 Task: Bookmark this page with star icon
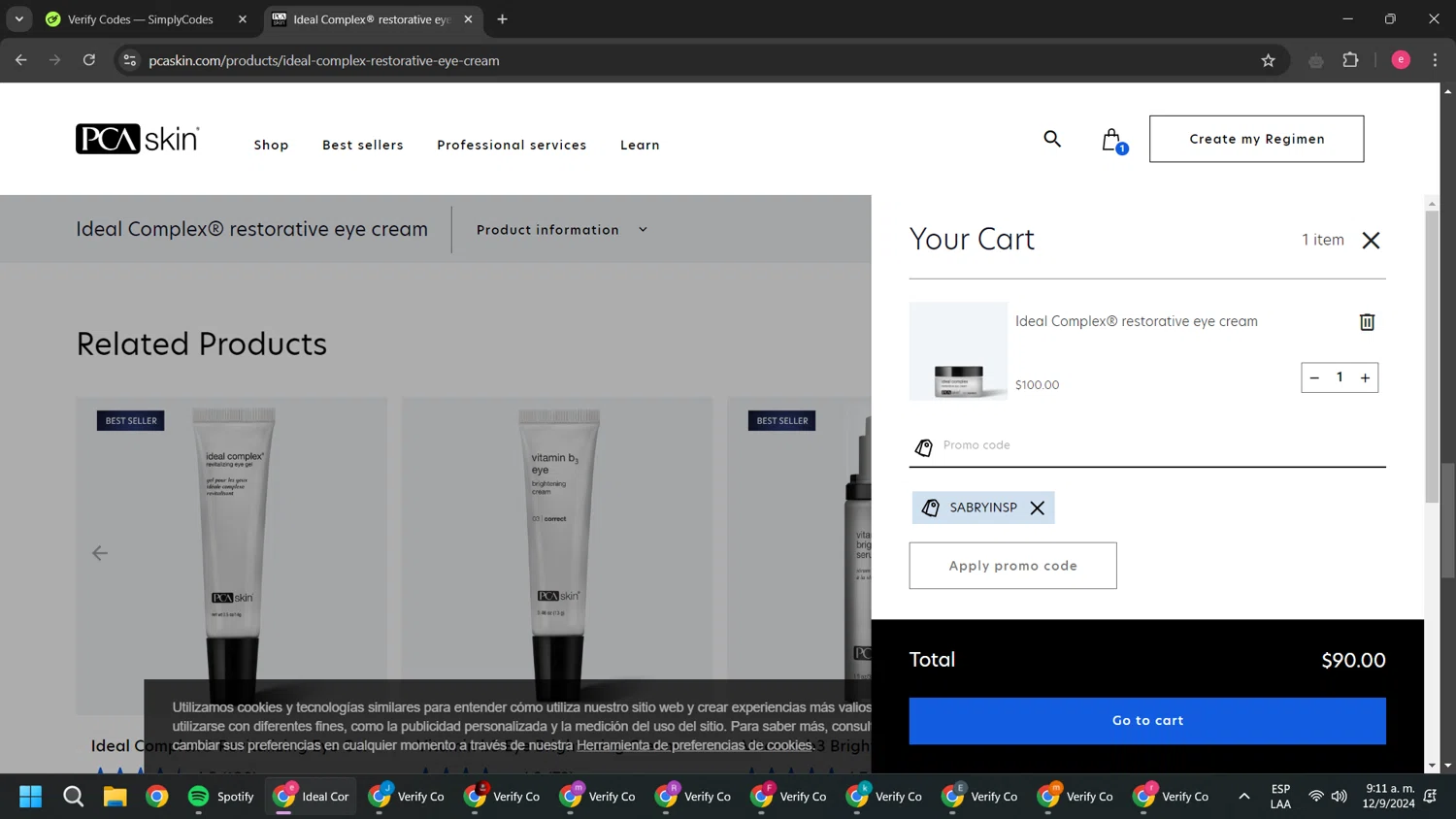tap(1268, 60)
